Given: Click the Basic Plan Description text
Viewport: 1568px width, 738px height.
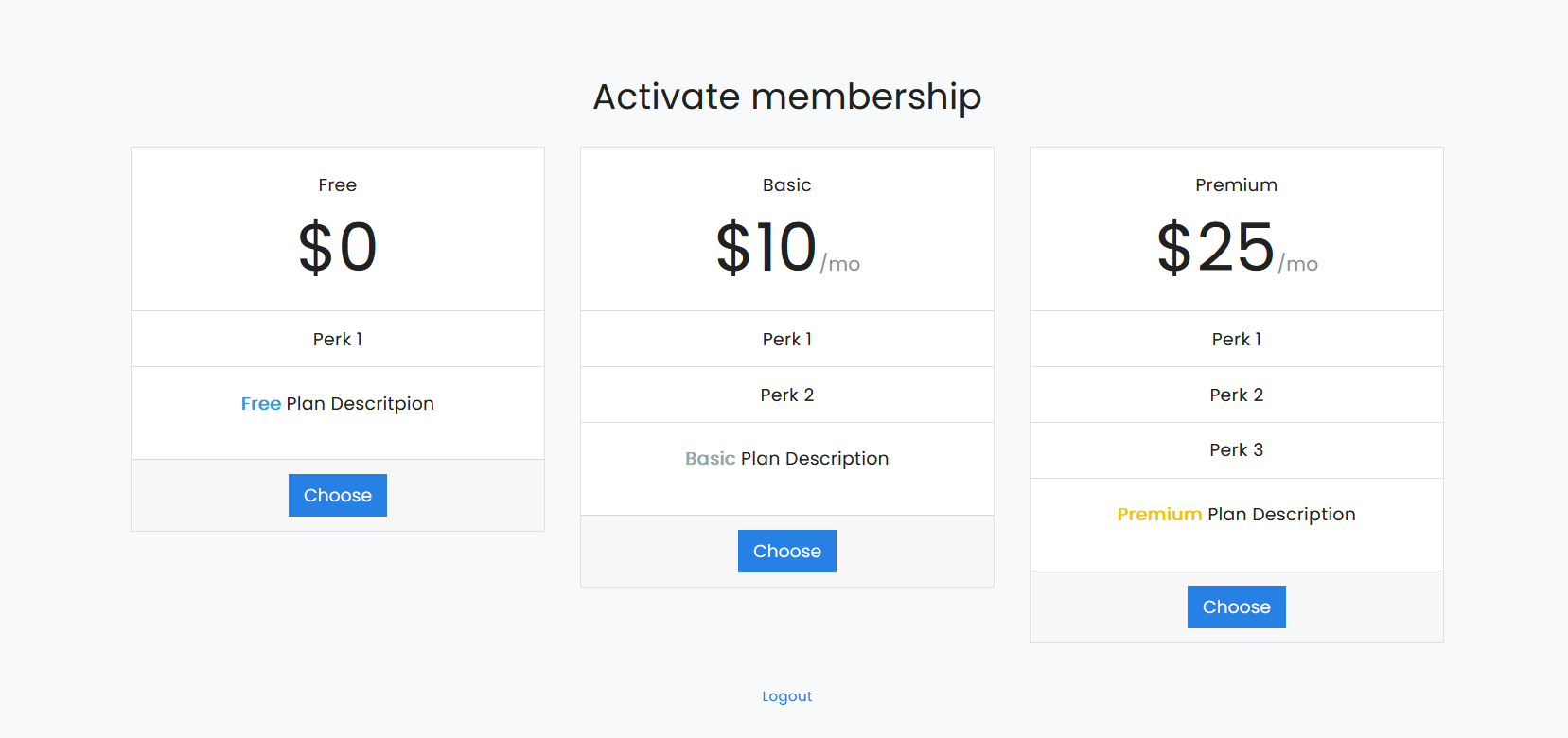Looking at the screenshot, I should (x=787, y=459).
